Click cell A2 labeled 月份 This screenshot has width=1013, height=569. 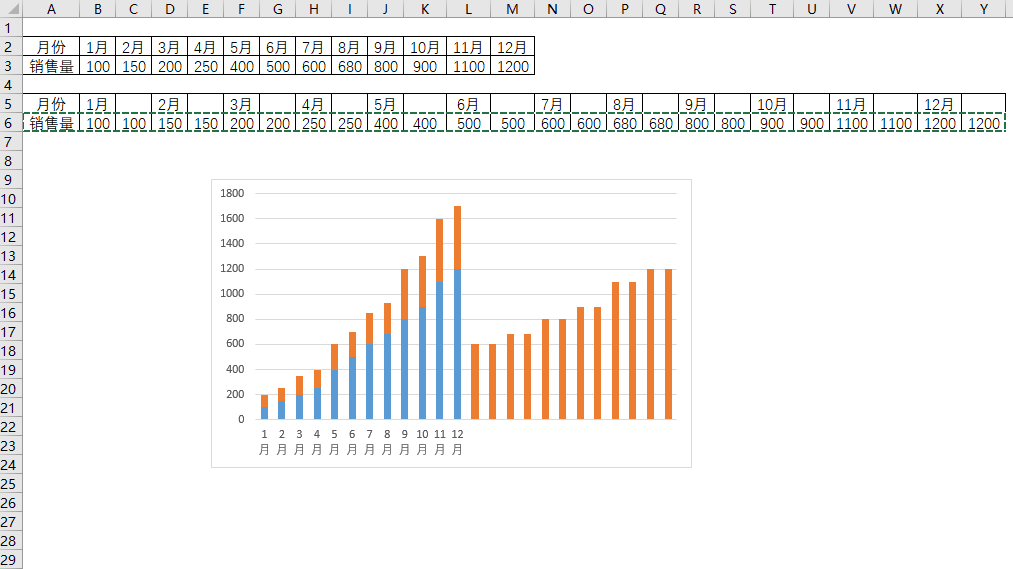click(51, 47)
